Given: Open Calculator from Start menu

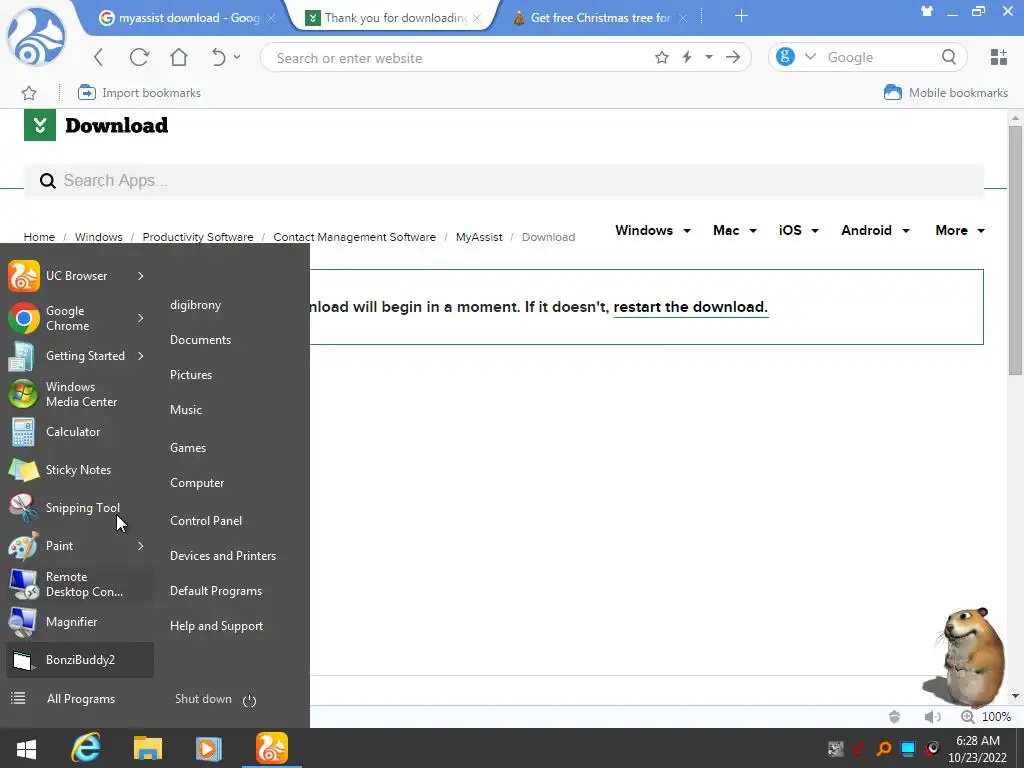Looking at the screenshot, I should (80, 432).
